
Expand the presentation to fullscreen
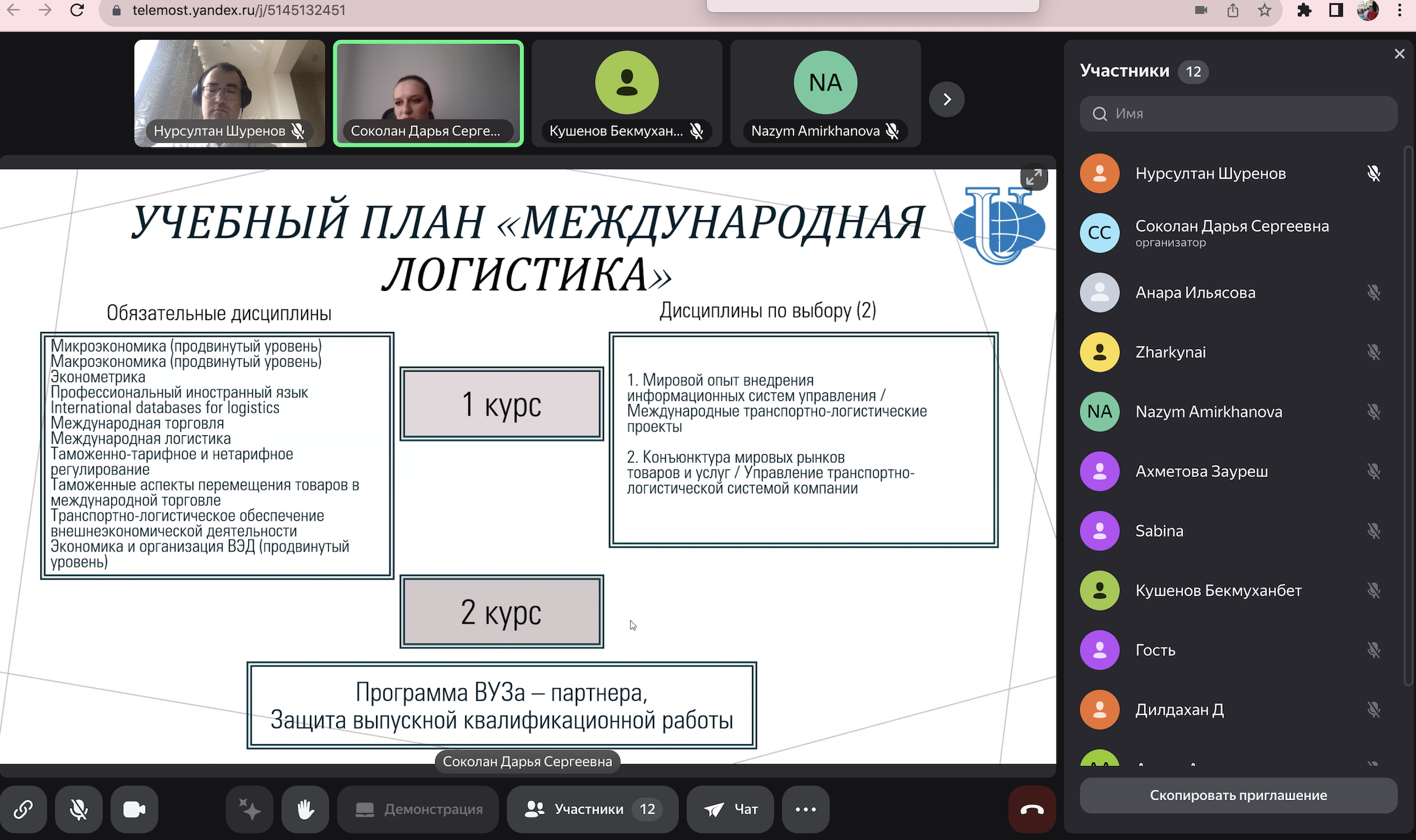click(1033, 177)
